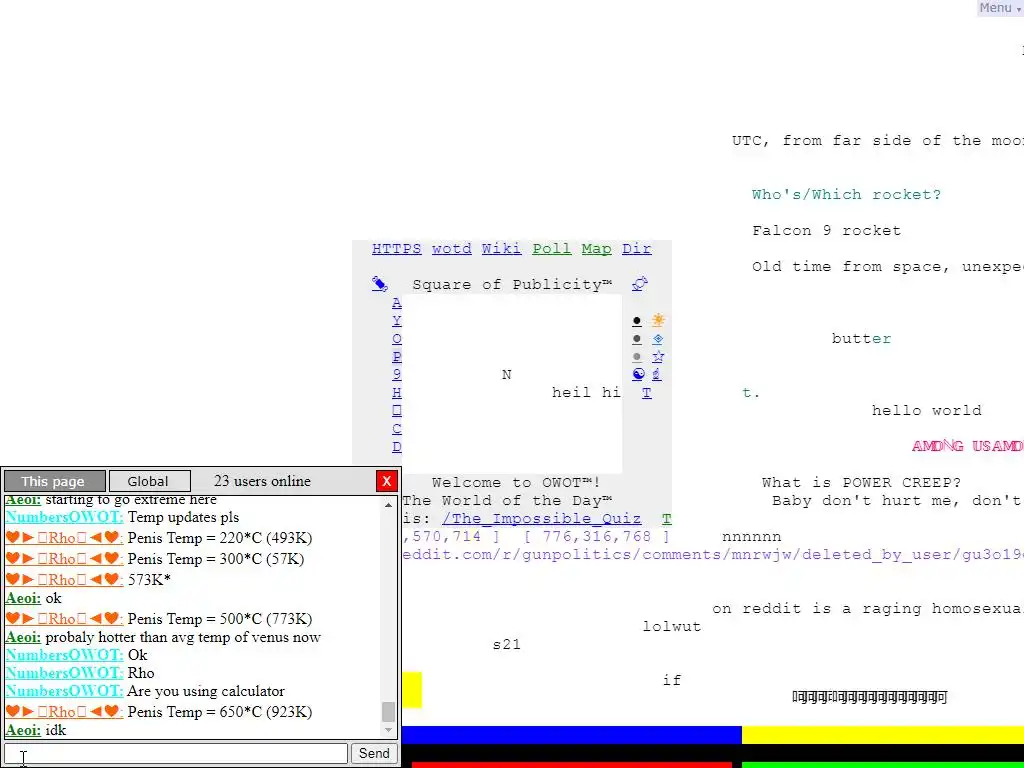Click the 'What is POWER CREEP?' text

click(861, 483)
